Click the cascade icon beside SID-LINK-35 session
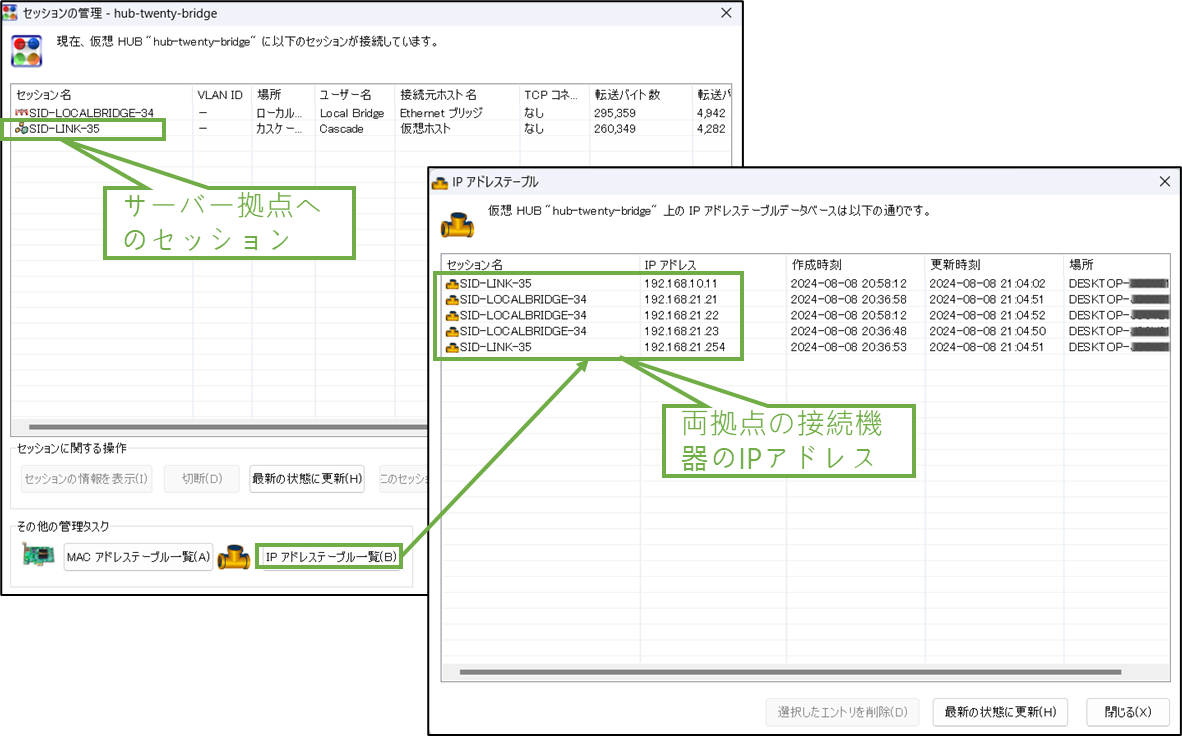This screenshot has height=736, width=1182. 20,128
